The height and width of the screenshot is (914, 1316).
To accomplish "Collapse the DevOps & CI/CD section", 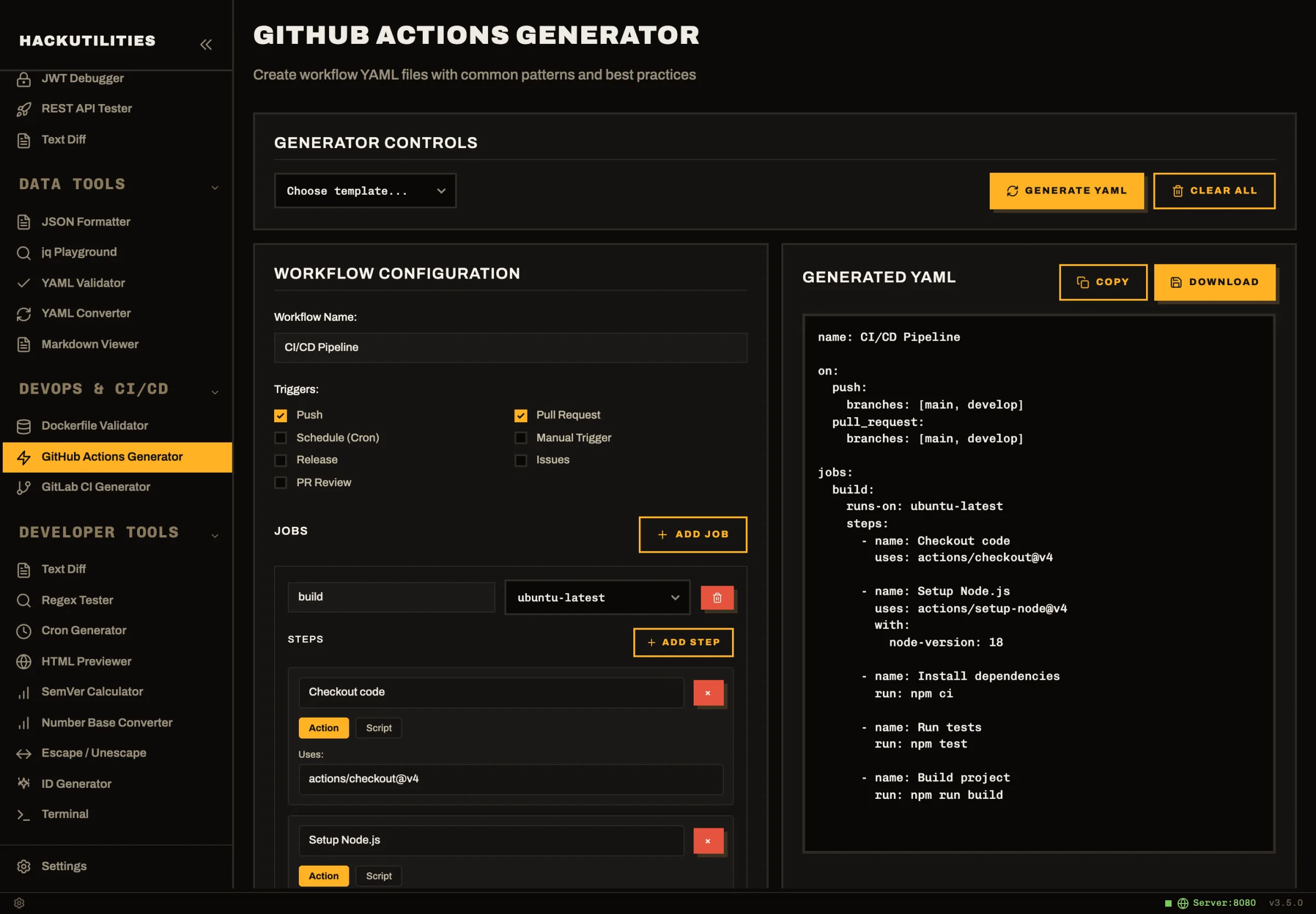I will point(215,392).
